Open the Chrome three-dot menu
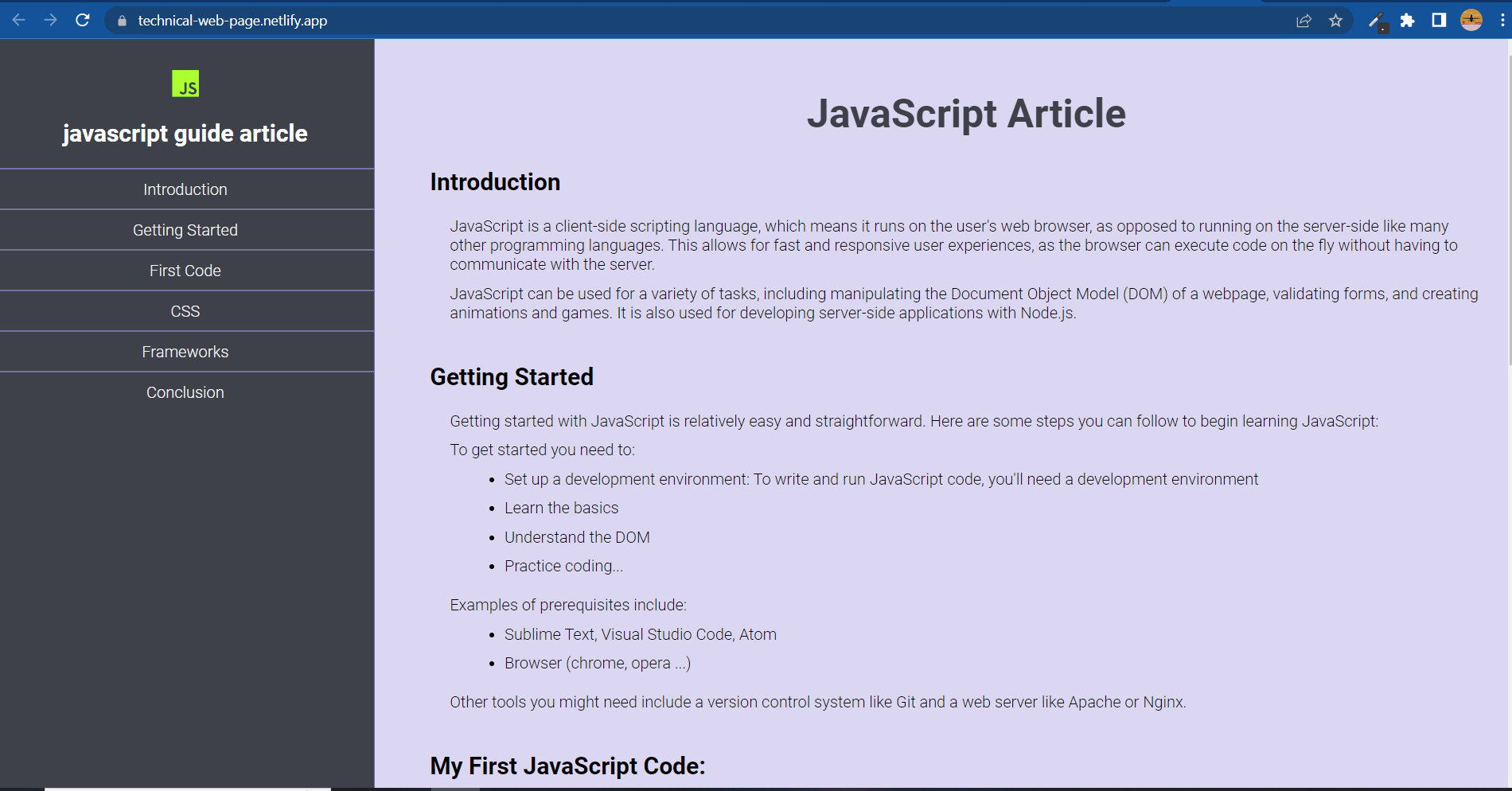 click(1502, 20)
